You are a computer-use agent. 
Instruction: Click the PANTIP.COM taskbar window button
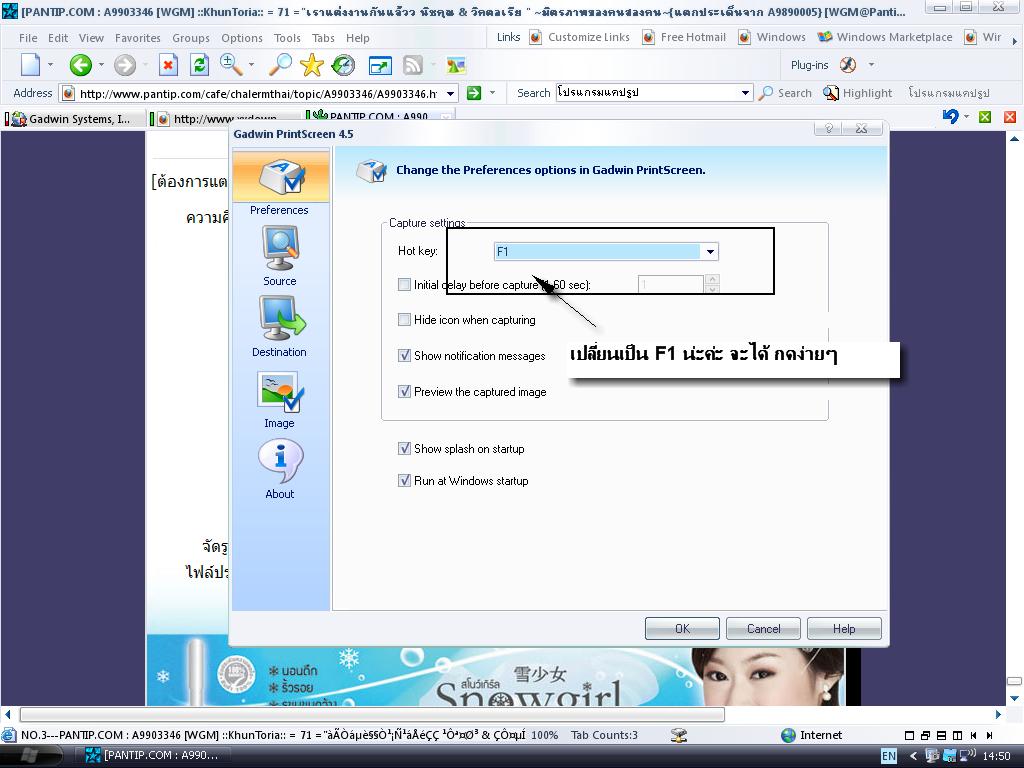(158, 756)
